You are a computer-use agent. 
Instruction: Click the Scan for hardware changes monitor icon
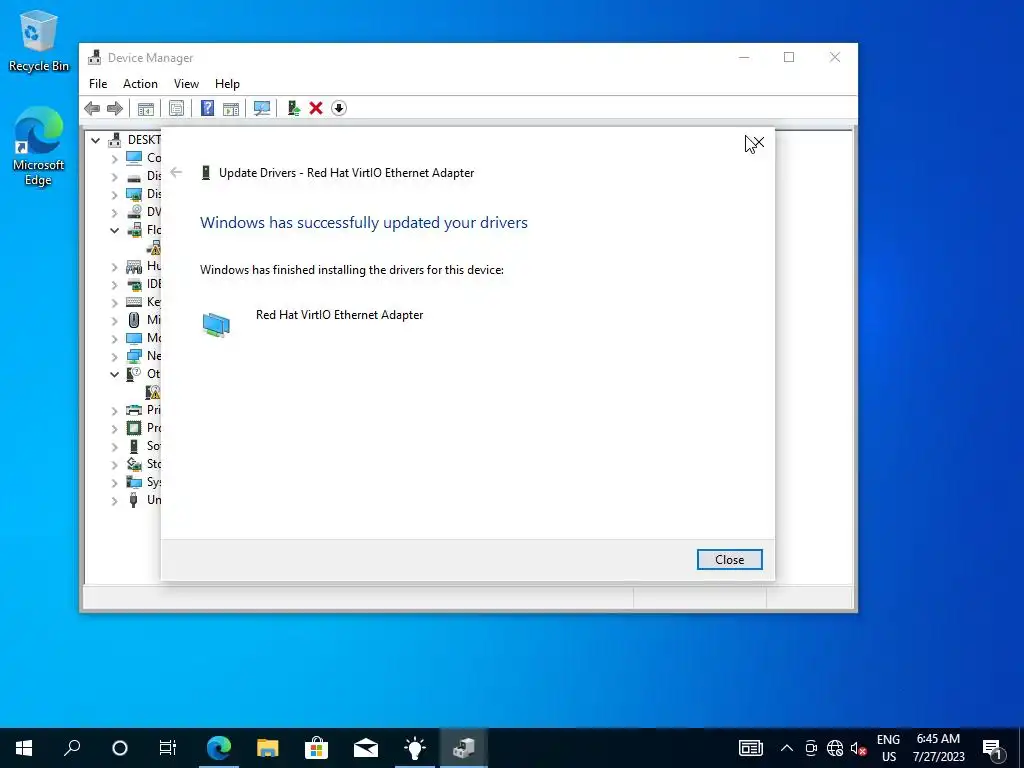click(262, 108)
